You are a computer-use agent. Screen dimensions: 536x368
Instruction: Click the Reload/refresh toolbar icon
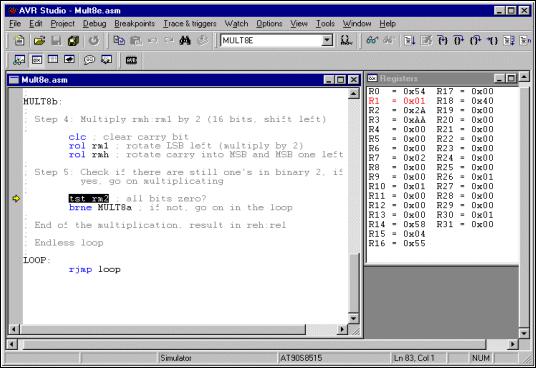(94, 41)
